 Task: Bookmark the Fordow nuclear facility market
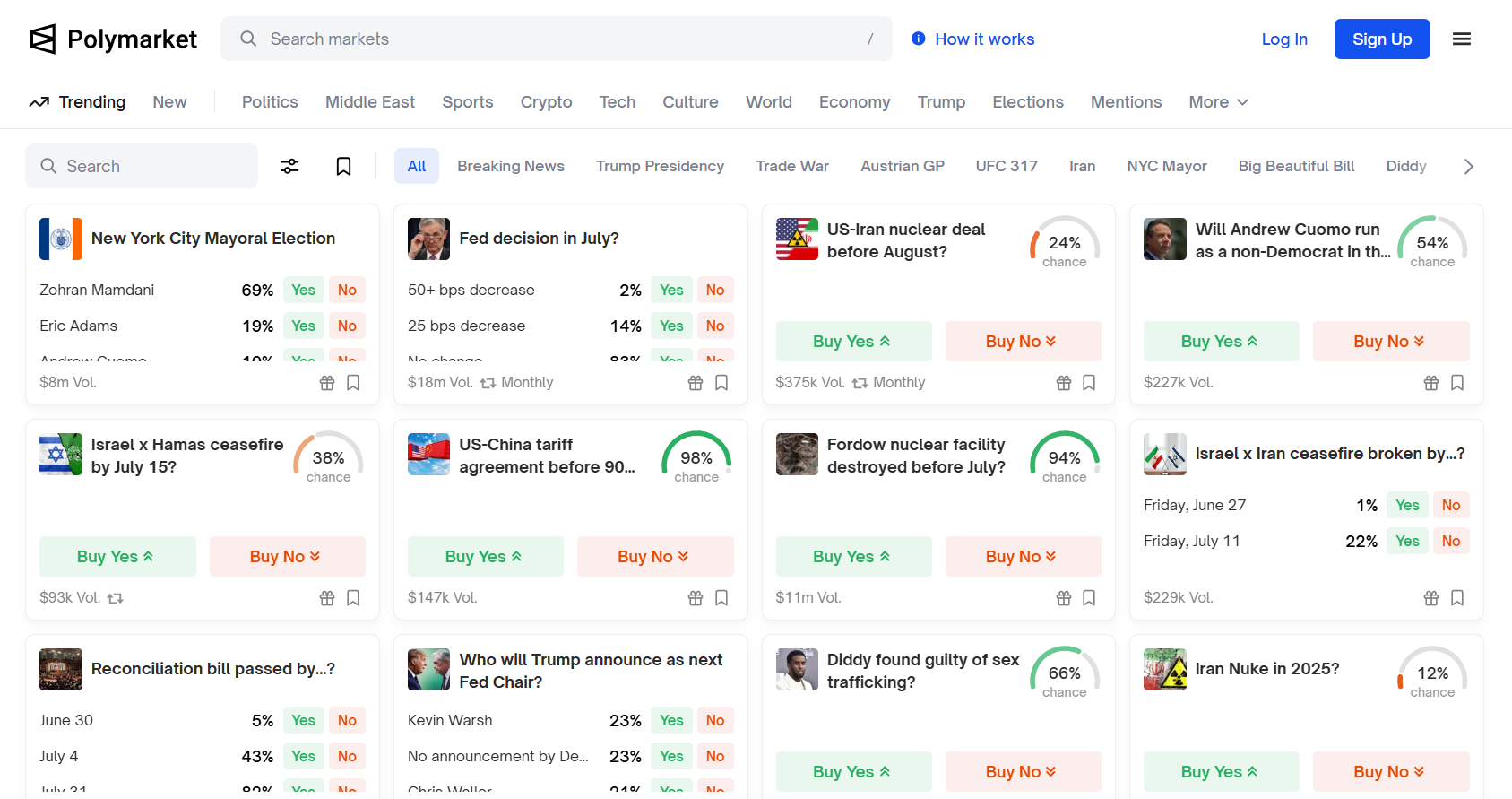click(x=1089, y=598)
